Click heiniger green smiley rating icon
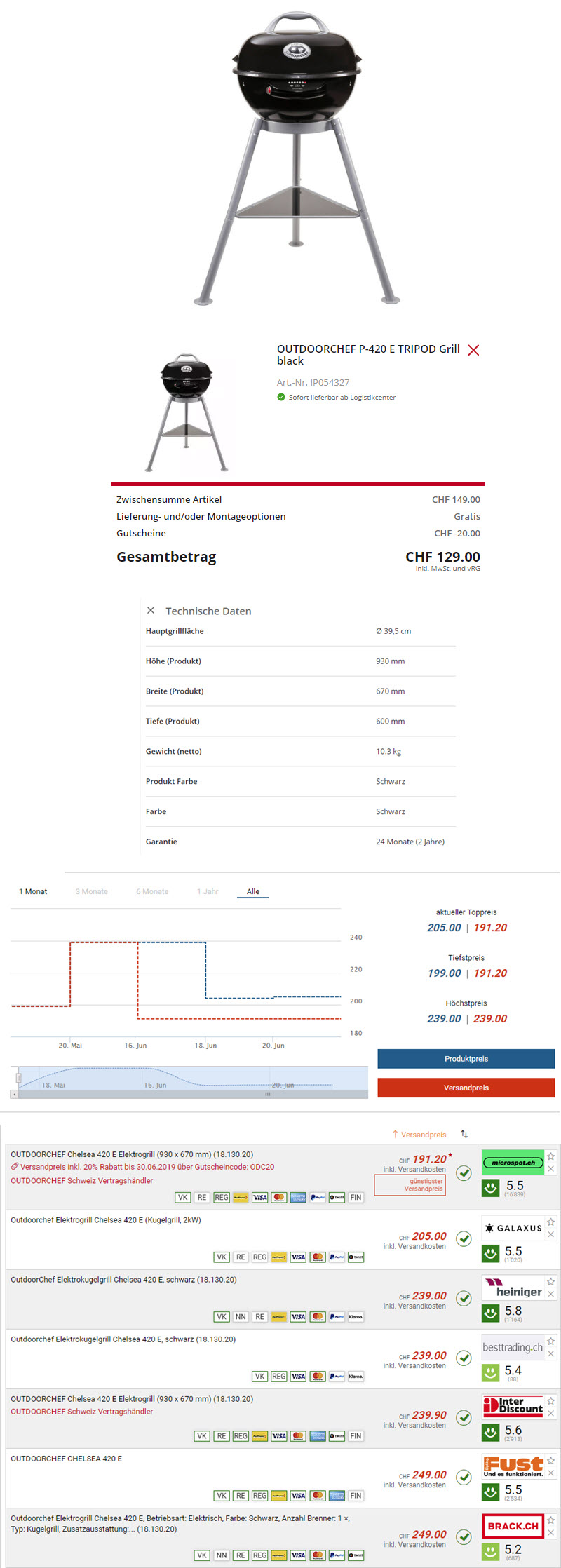 click(491, 1311)
